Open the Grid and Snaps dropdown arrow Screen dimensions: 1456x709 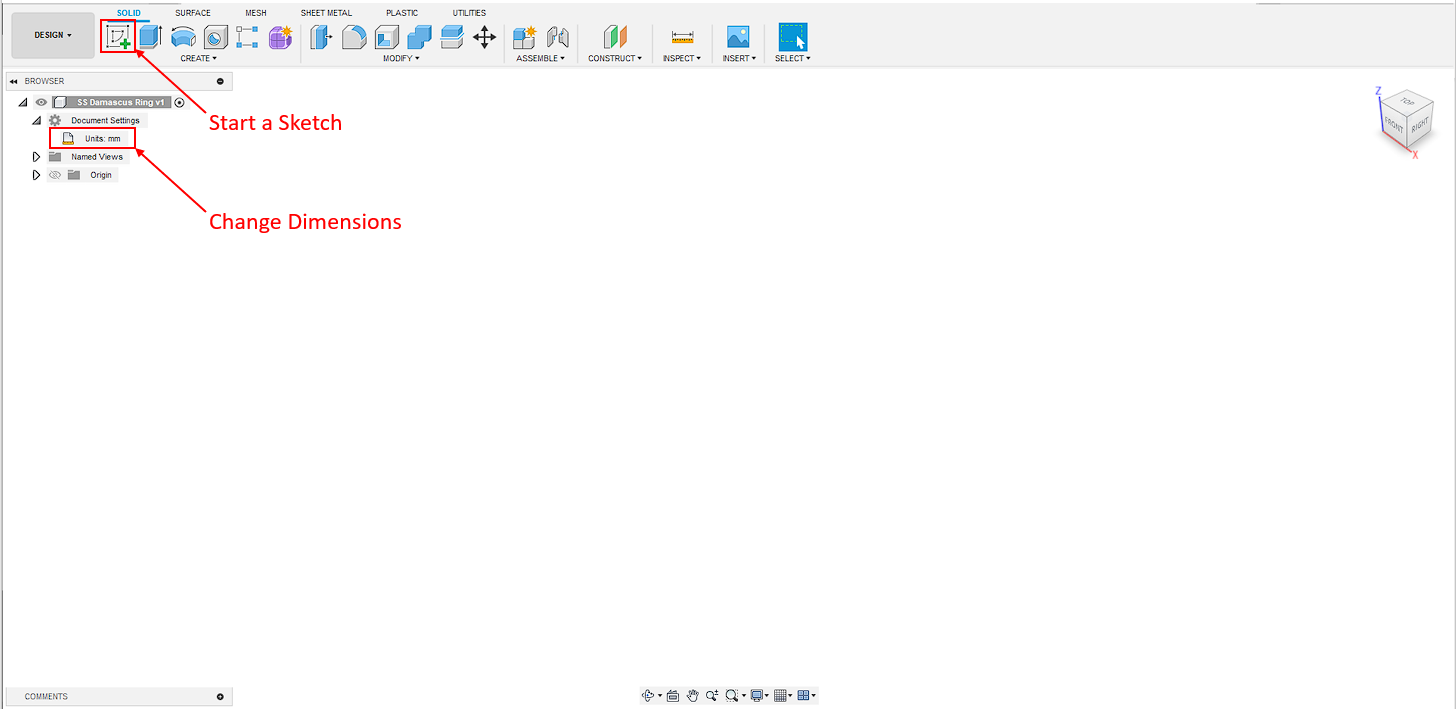tap(791, 696)
